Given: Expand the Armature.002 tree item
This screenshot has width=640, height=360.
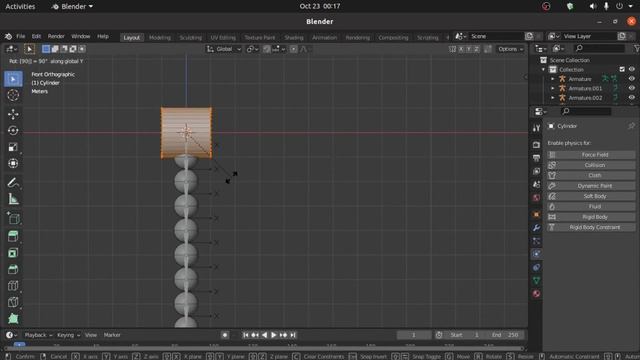Looking at the screenshot, I should coord(553,98).
